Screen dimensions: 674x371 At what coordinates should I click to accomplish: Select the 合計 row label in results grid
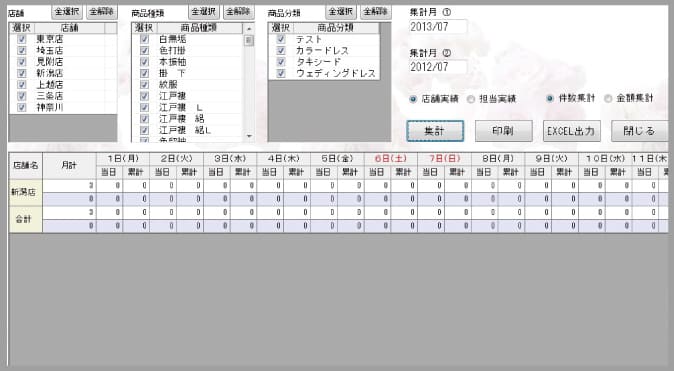(26, 220)
